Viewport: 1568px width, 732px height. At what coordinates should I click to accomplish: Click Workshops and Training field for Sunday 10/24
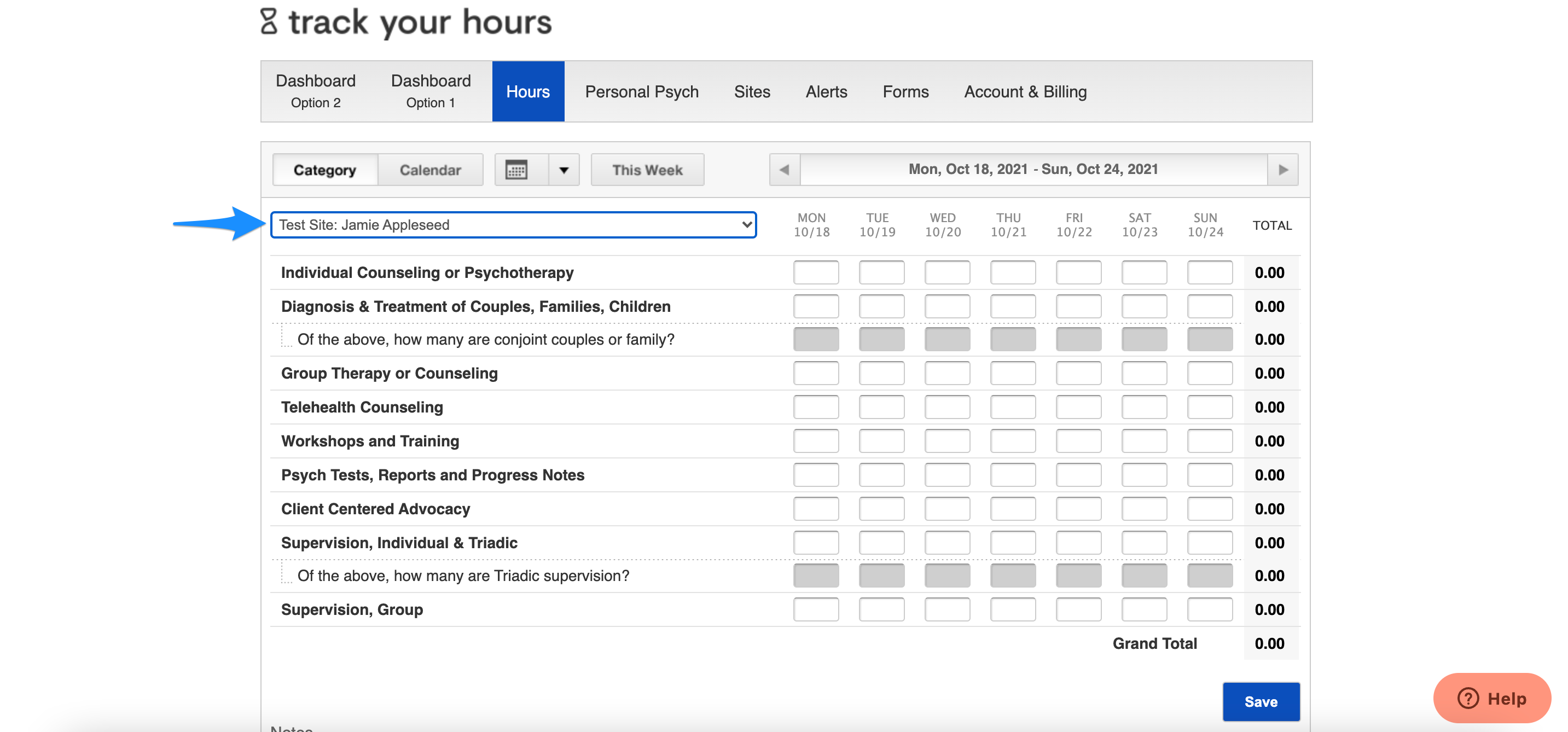point(1210,441)
